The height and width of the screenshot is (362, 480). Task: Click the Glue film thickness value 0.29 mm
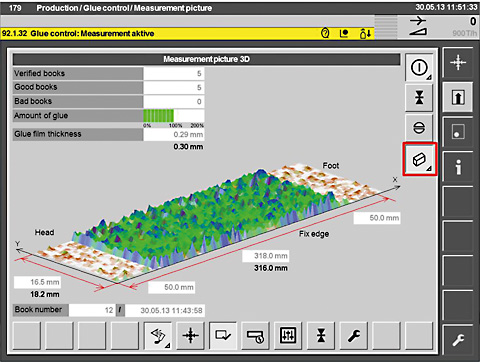tap(174, 134)
